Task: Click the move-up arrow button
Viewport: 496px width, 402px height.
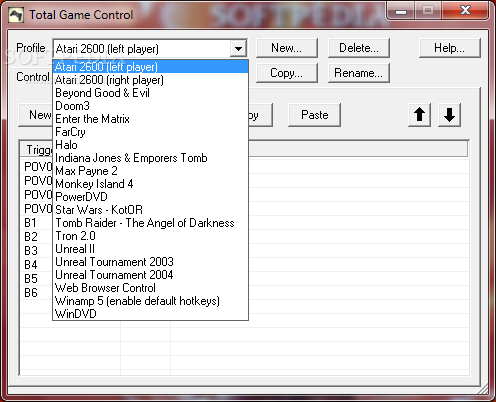Action: (x=420, y=115)
